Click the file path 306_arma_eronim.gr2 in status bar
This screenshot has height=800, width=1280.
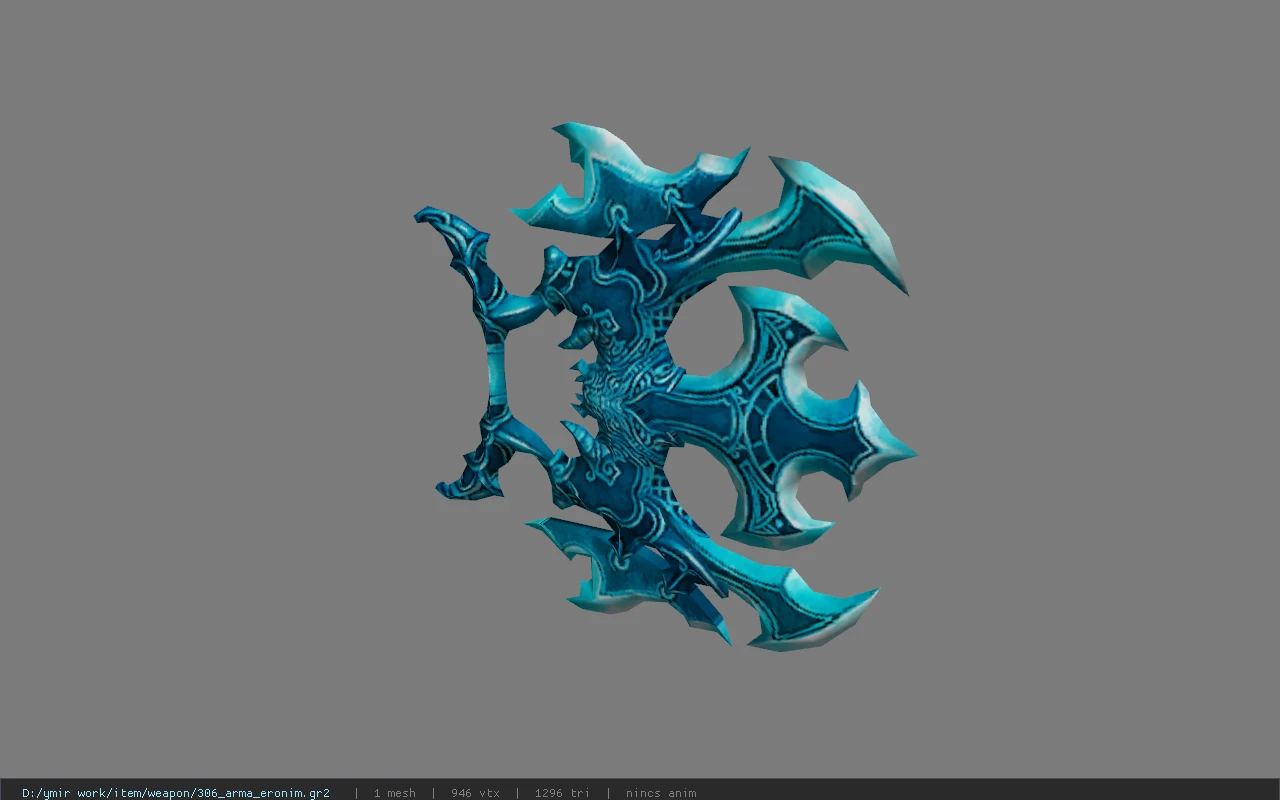[x=176, y=793]
